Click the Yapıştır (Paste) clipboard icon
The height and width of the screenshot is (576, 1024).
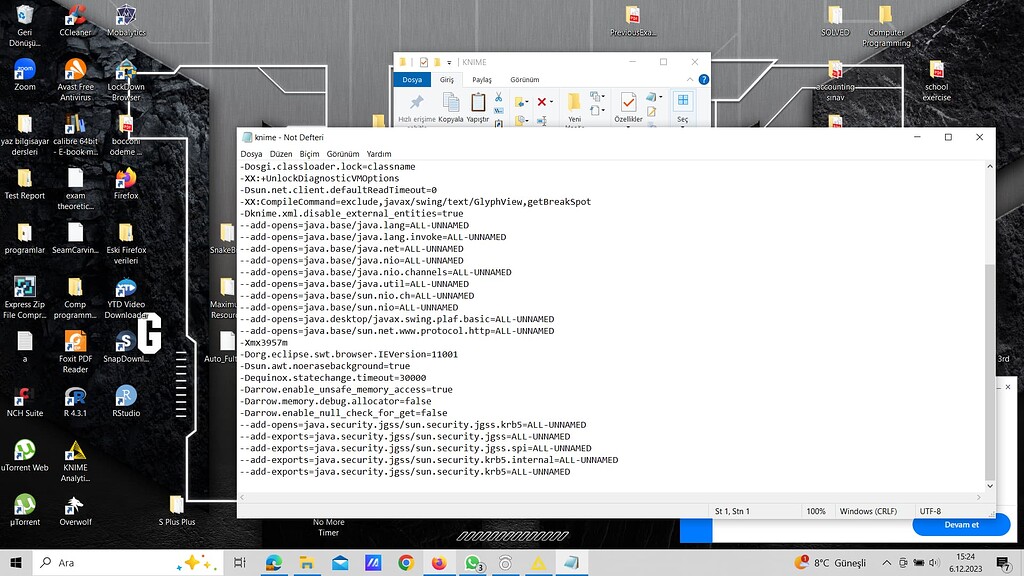[x=478, y=102]
